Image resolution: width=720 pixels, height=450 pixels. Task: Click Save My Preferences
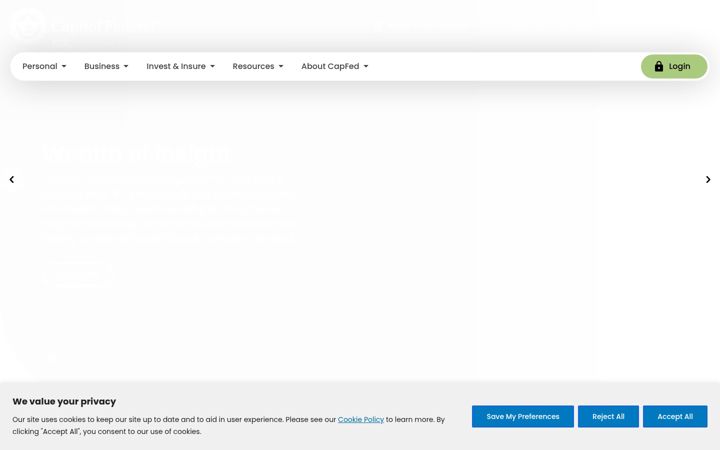coord(523,416)
